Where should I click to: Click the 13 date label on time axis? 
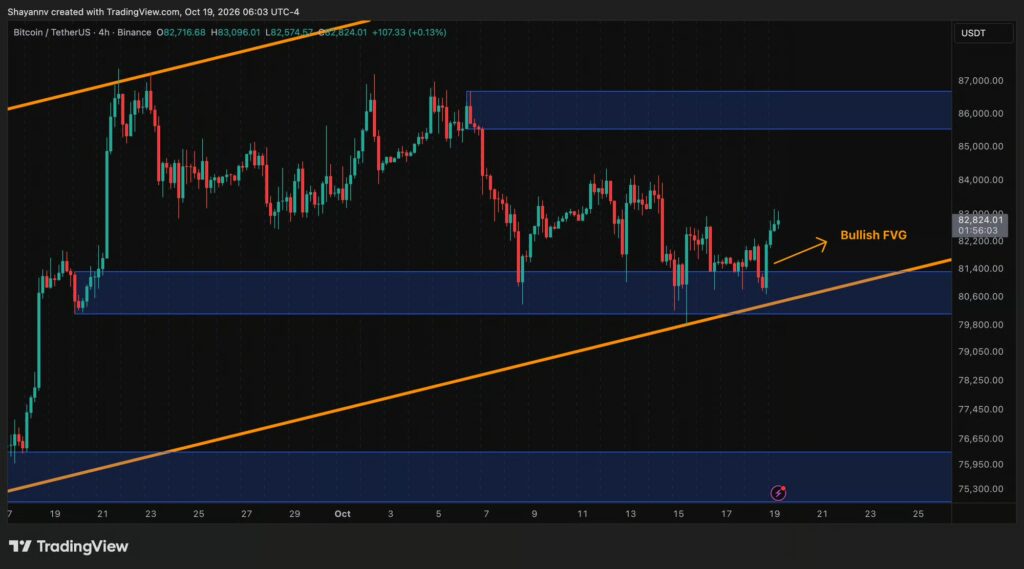tap(630, 514)
